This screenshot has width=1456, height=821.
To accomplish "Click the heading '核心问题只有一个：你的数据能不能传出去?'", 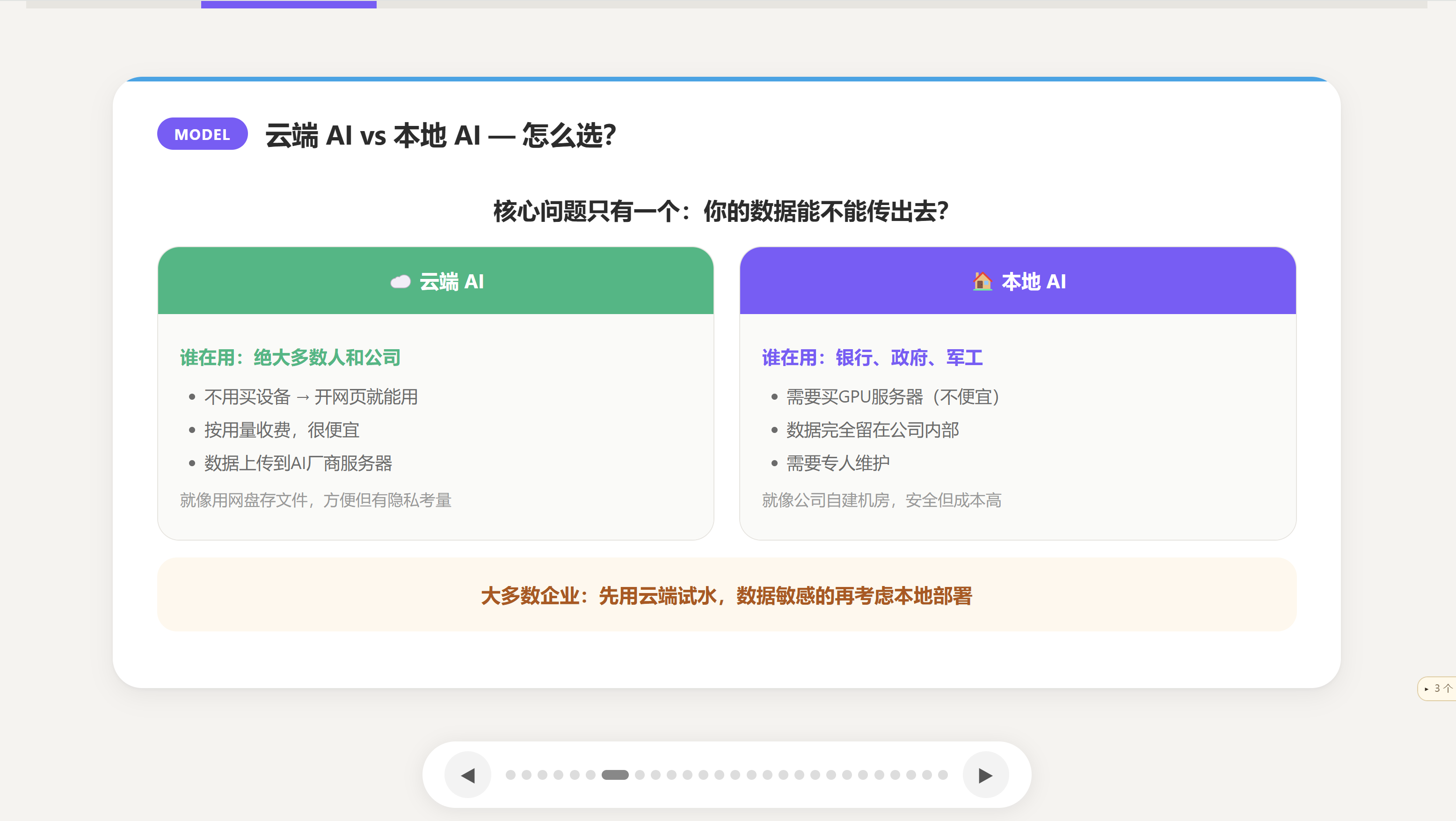I will (721, 212).
